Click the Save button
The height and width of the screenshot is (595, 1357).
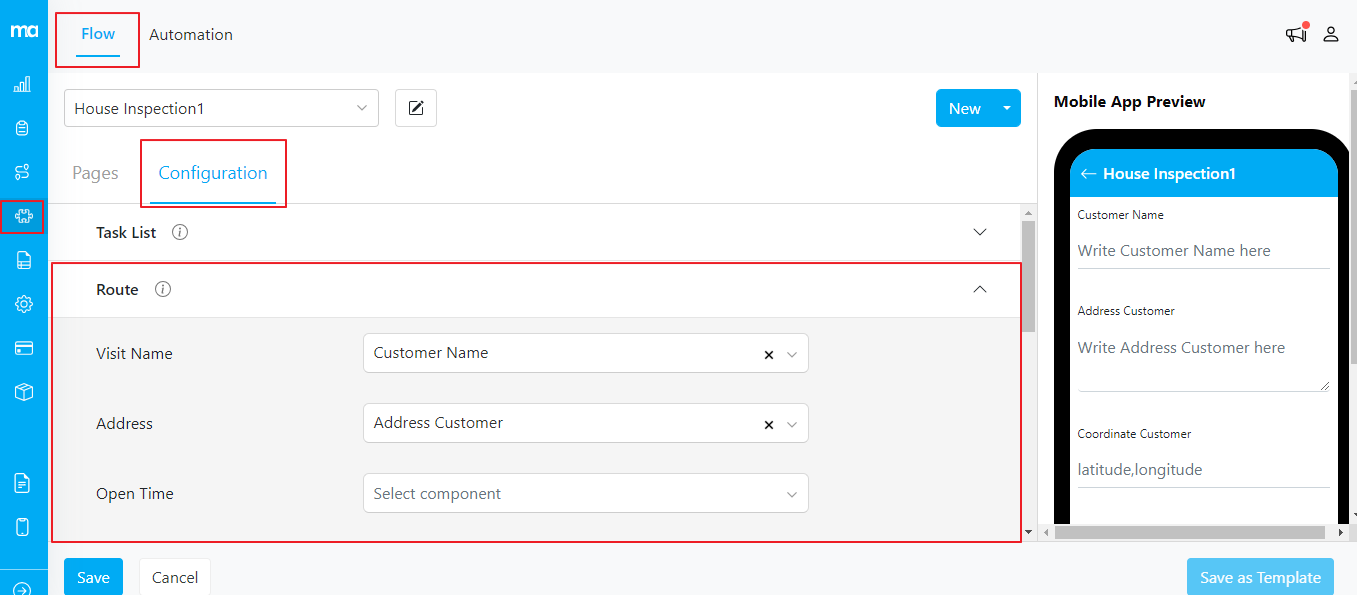pos(93,577)
